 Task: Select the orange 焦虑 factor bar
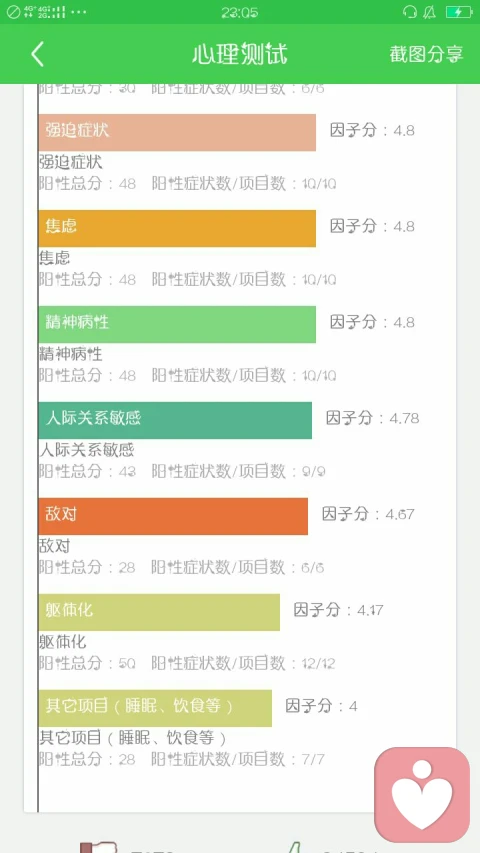[x=177, y=228]
